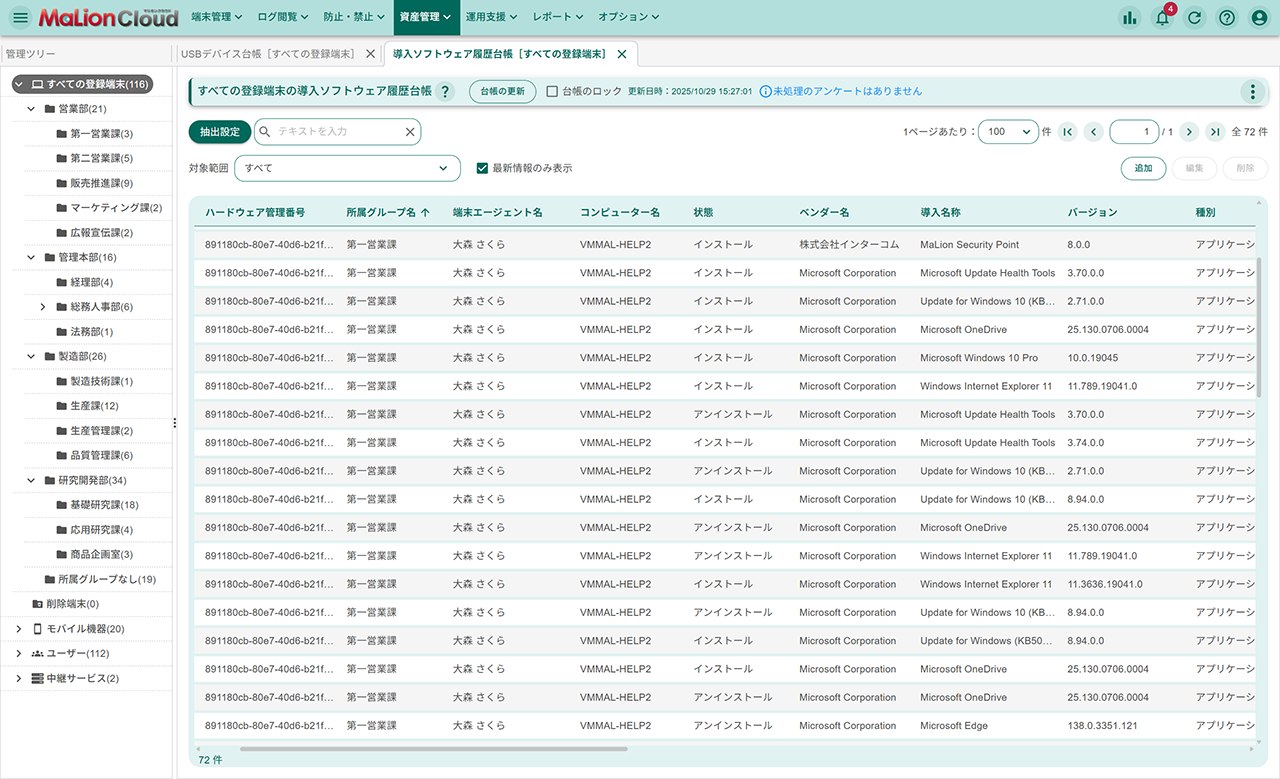Click the help icon beside ledger title
The width and height of the screenshot is (1280, 779).
tap(446, 92)
